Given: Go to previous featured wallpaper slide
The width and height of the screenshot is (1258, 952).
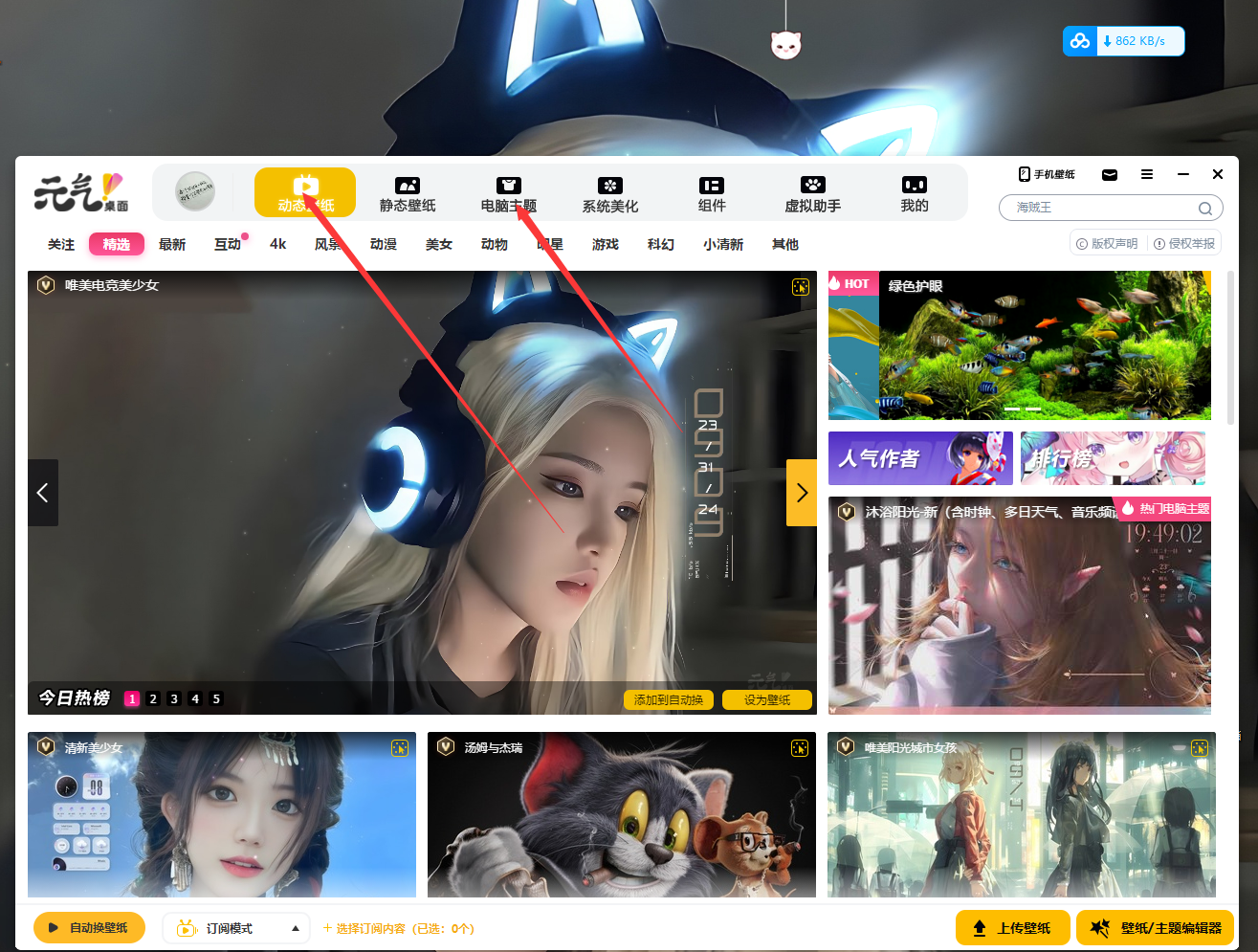Looking at the screenshot, I should [43, 493].
